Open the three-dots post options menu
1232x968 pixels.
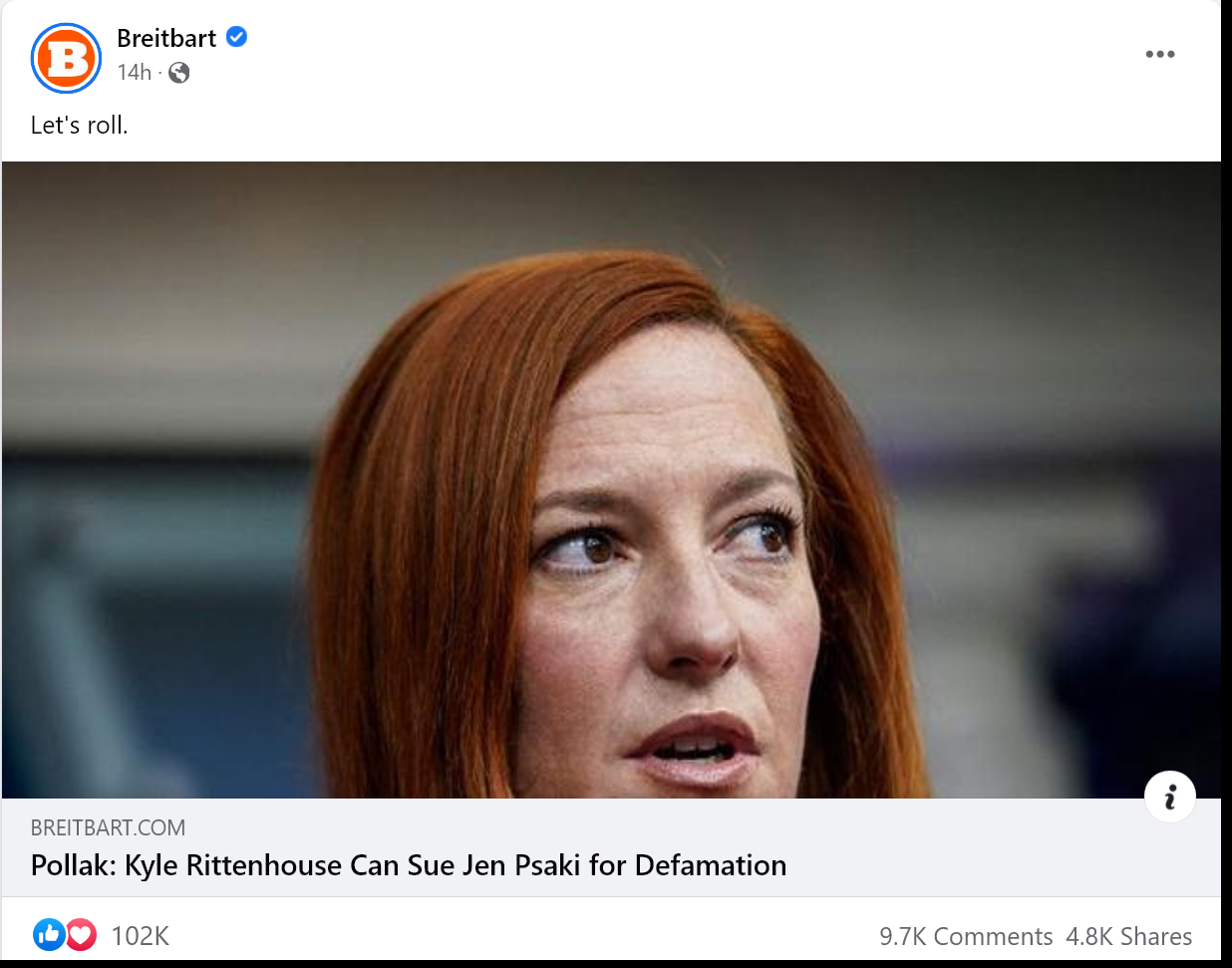point(1160,54)
